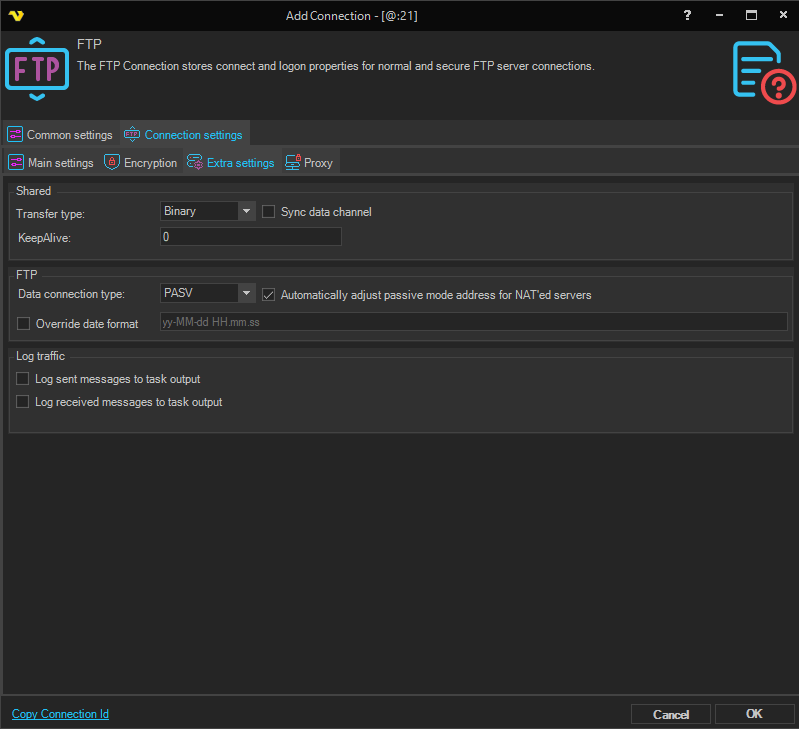This screenshot has width=799, height=729.
Task: Click the Main settings tab icon
Action: (x=16, y=163)
